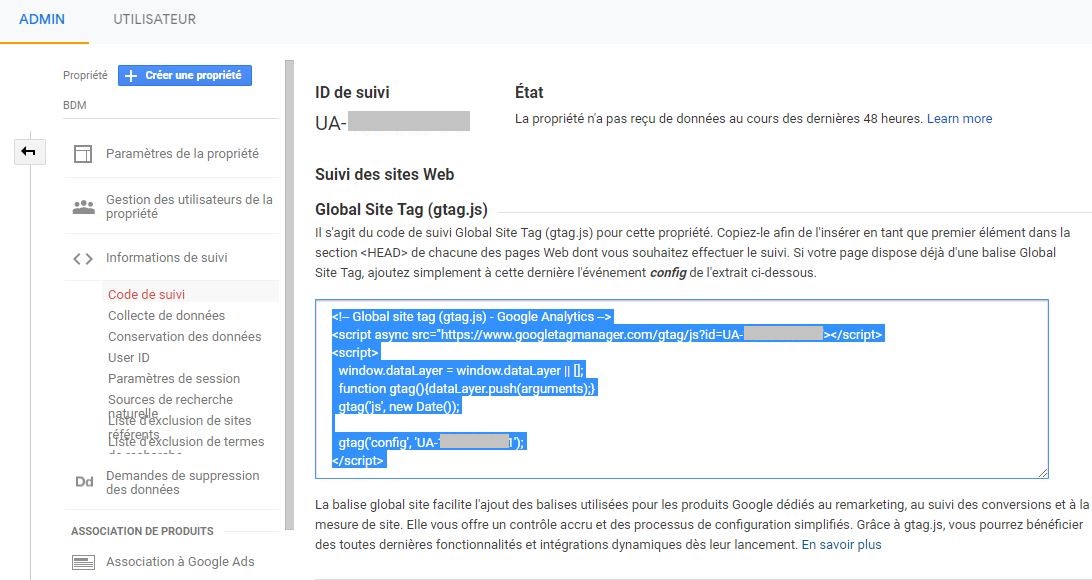Viewport: 1092px width, 580px height.
Task: Click the En savoir plus link
Action: pos(840,544)
